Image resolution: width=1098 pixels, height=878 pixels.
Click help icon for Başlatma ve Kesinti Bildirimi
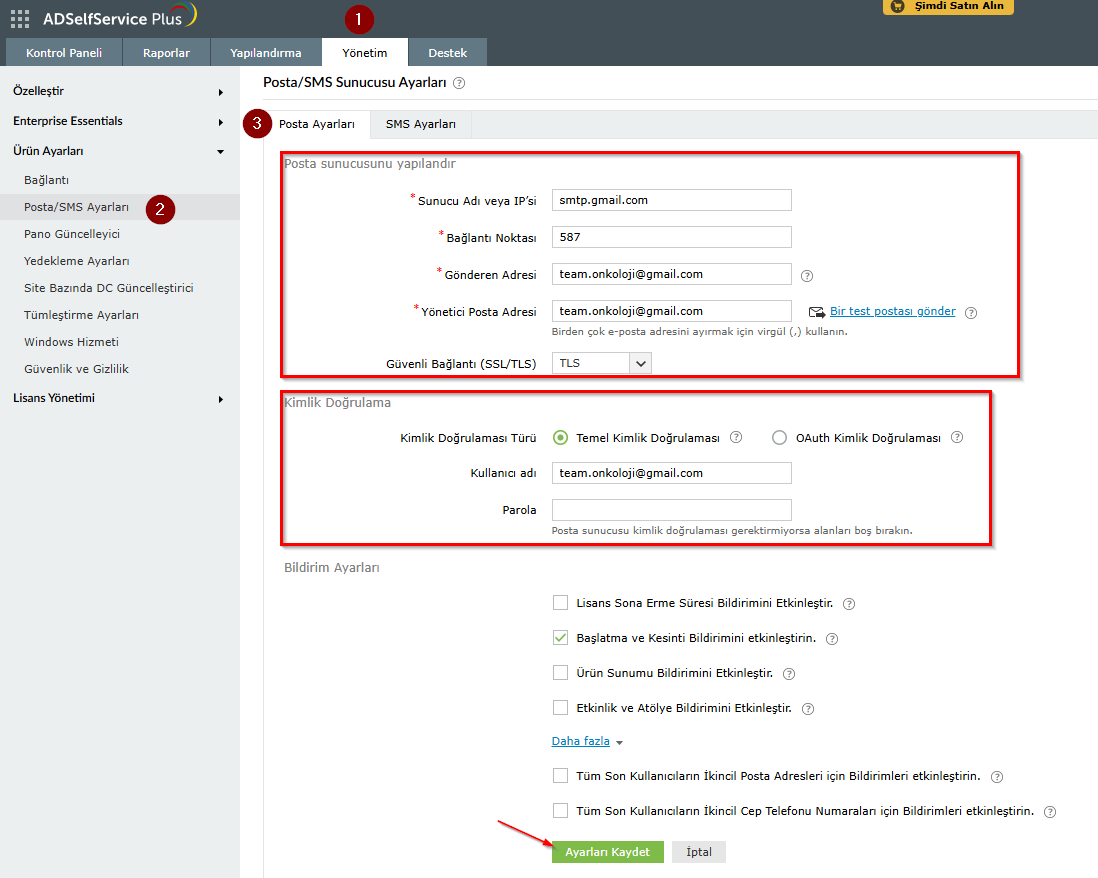tap(832, 639)
